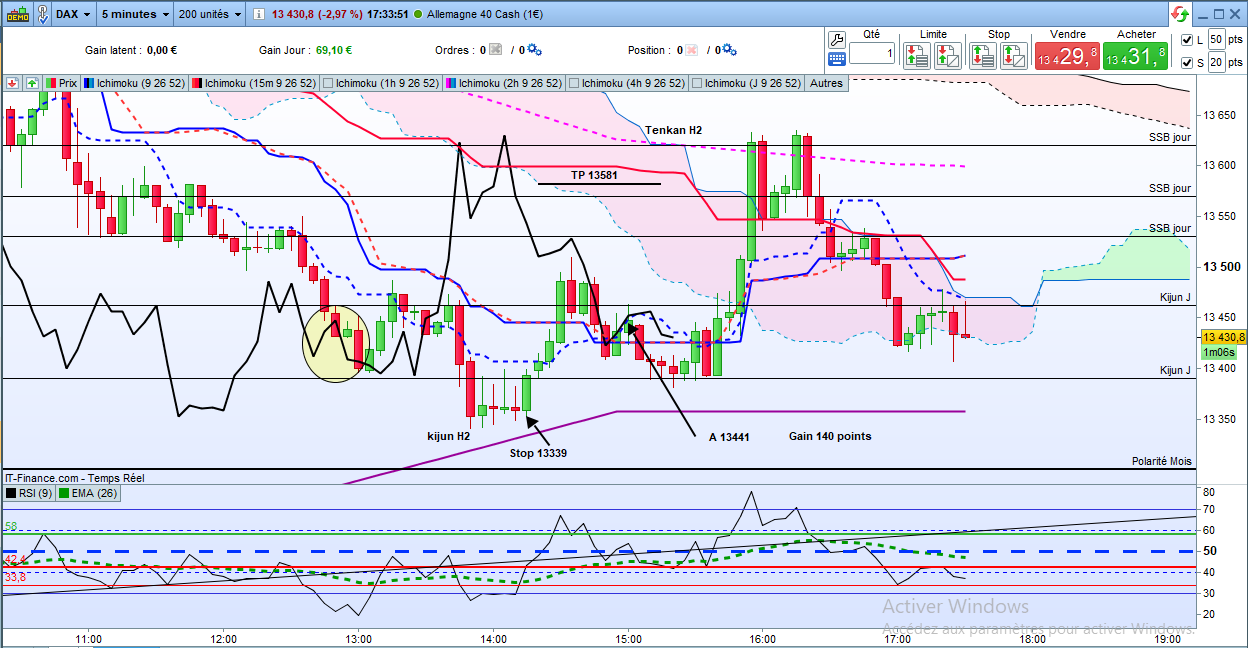This screenshot has width=1248, height=648.
Task: Click the DEMO account icon
Action: [x=16, y=14]
